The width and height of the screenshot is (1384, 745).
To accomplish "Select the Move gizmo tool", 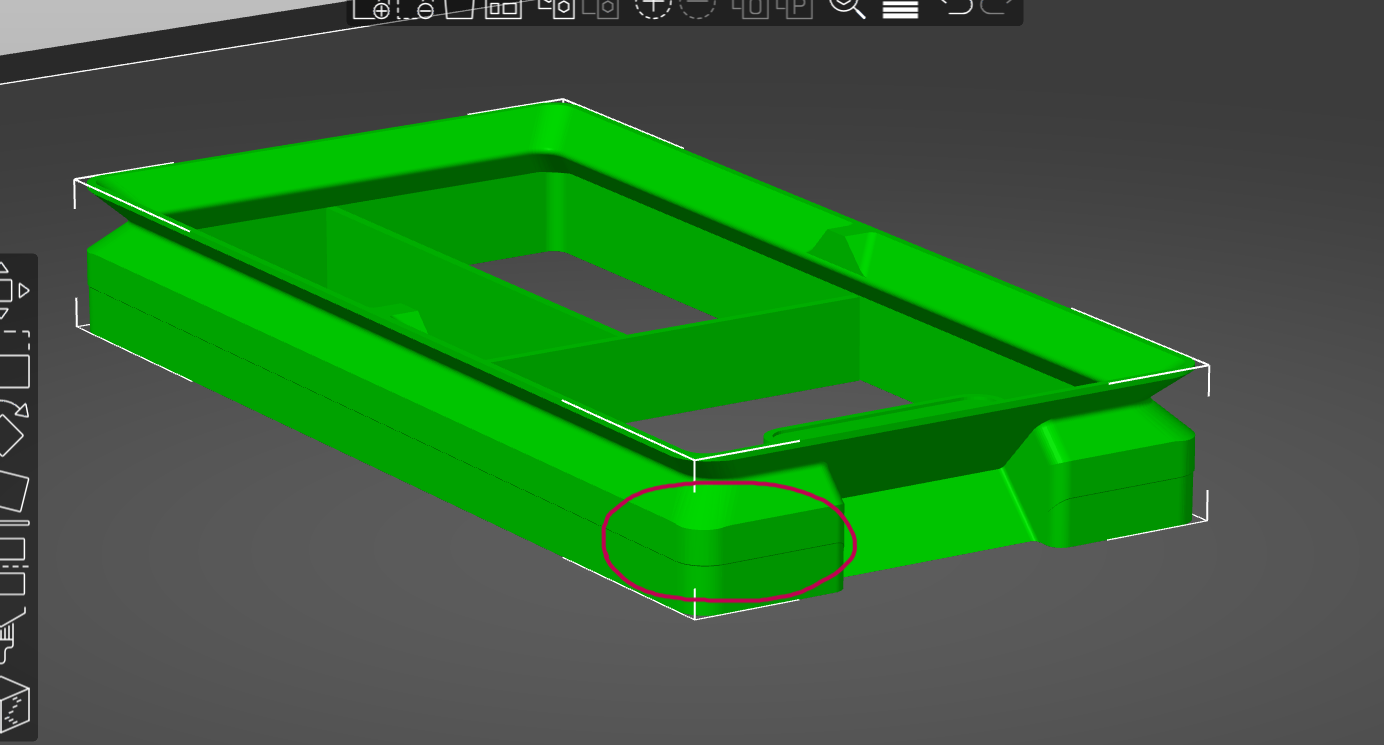I will click(15, 288).
